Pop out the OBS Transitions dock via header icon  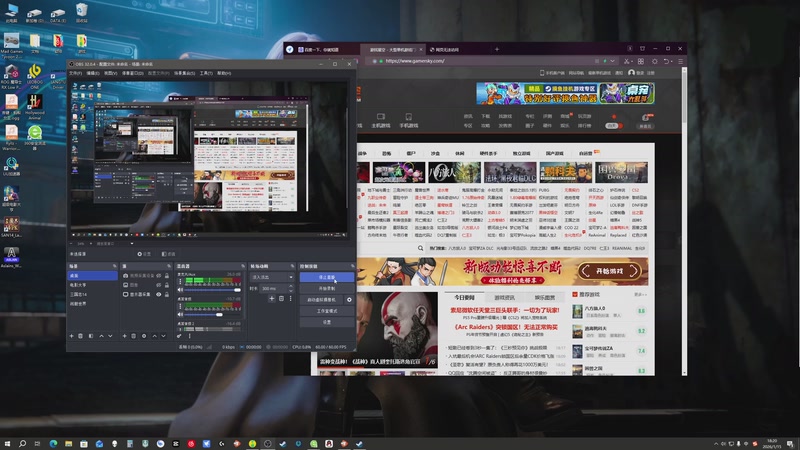(x=292, y=266)
